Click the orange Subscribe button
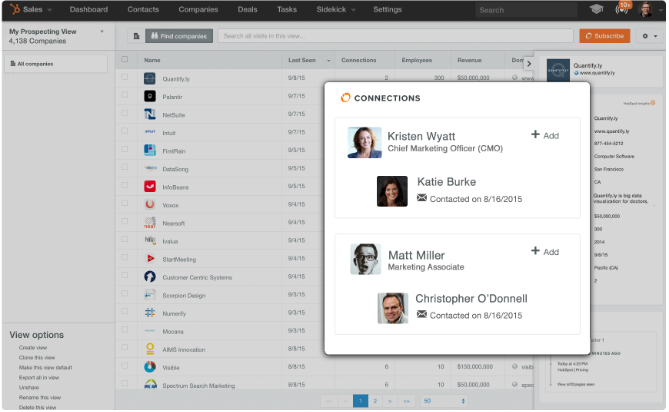669x412 pixels. (x=604, y=36)
